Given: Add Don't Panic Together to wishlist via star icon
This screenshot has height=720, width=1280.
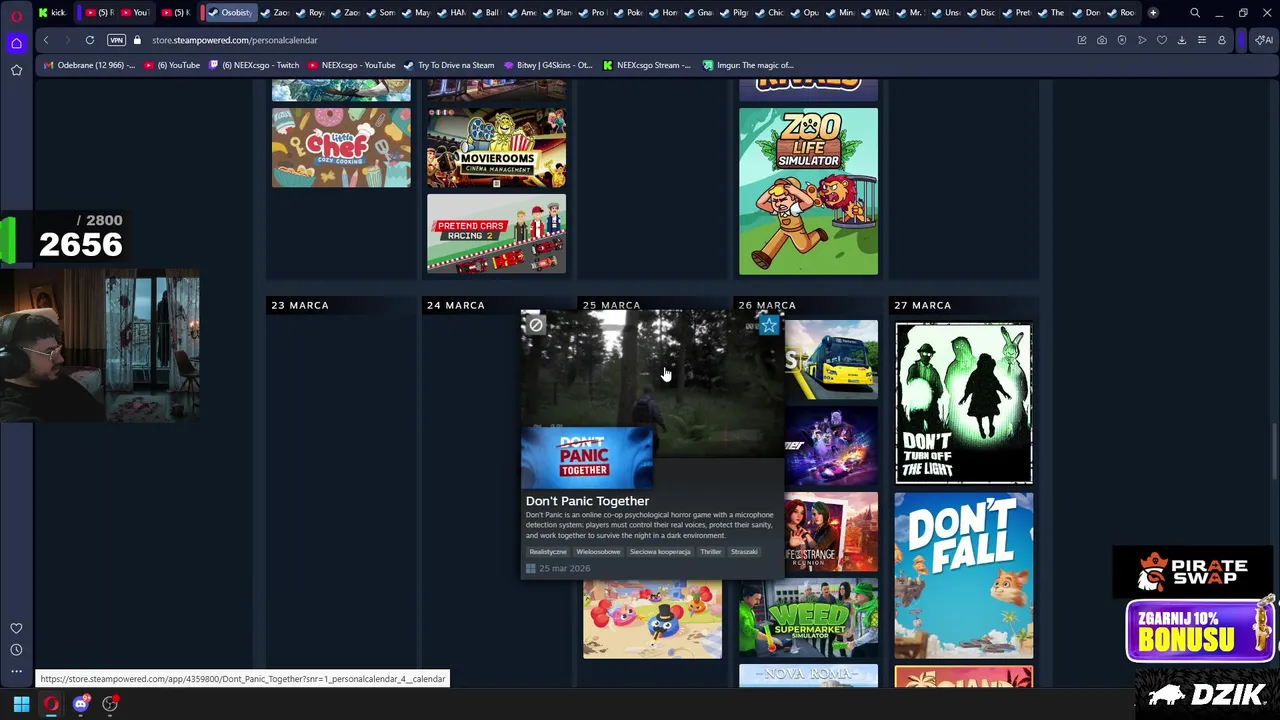Looking at the screenshot, I should click(x=768, y=325).
